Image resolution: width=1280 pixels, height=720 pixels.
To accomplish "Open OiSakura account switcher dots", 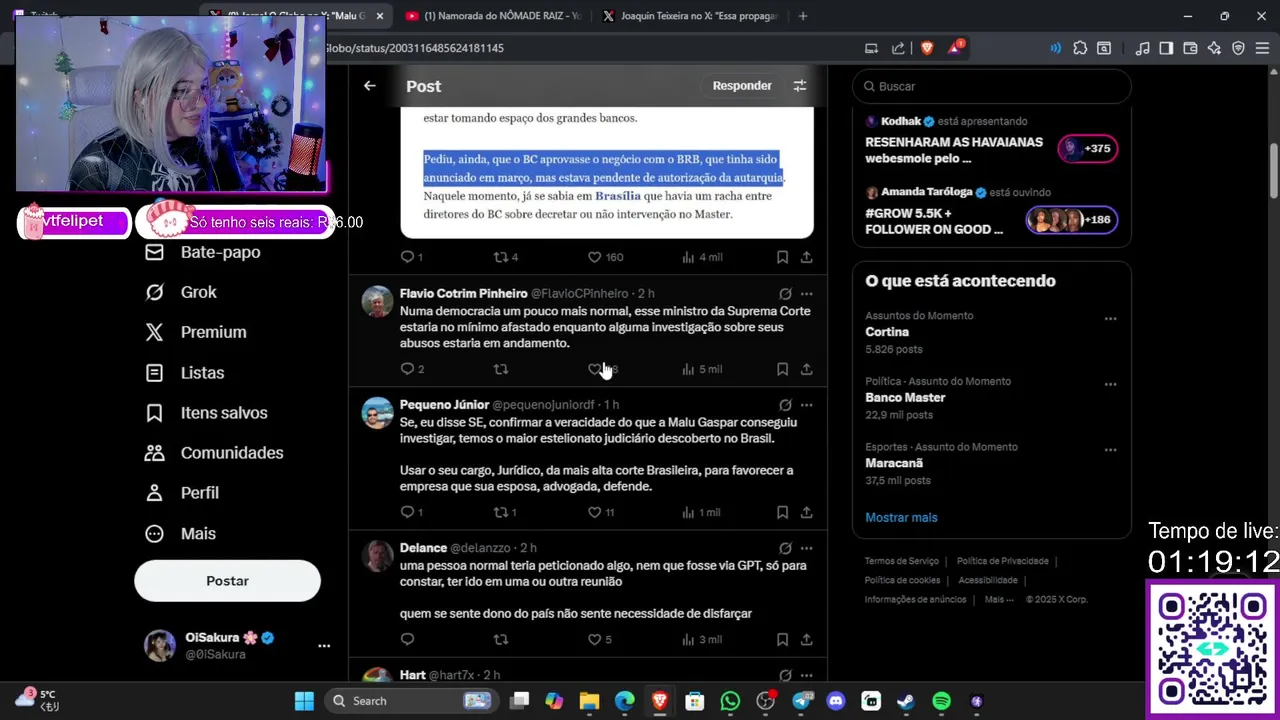I will 324,646.
